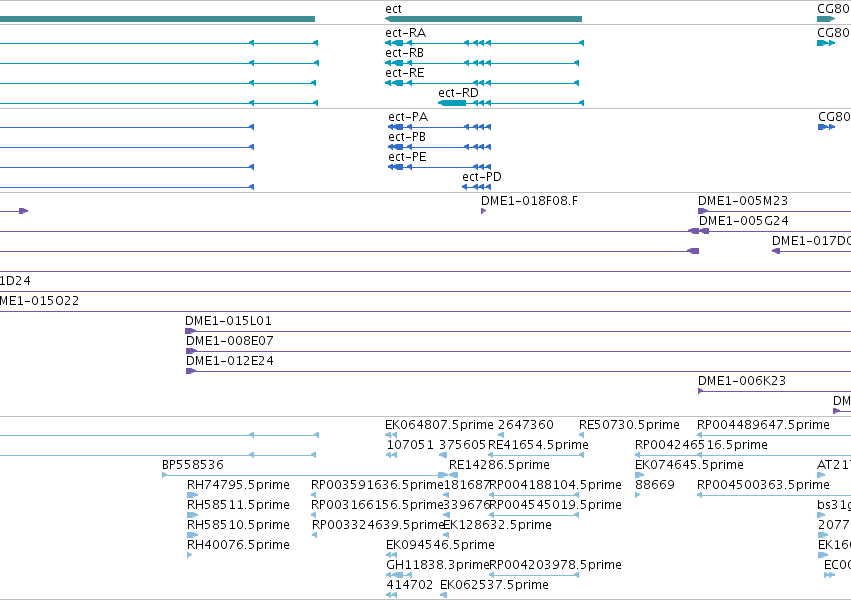
Task: Click the EK062537.5prime EST label
Action: (x=494, y=585)
